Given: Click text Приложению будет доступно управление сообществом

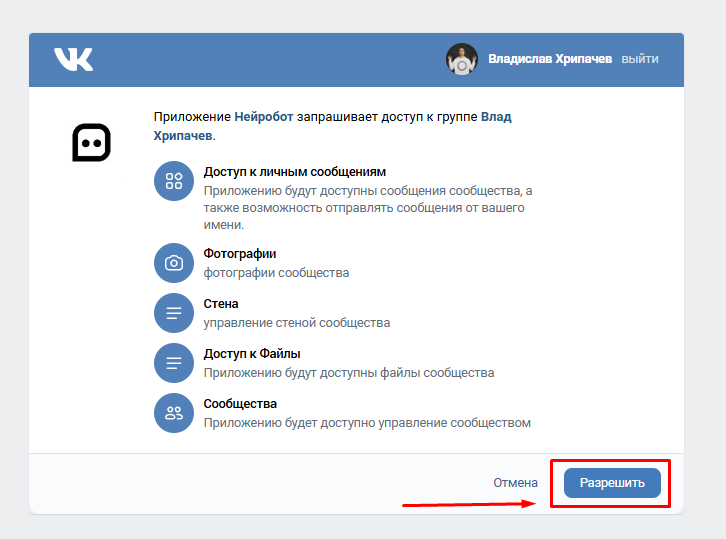Looking at the screenshot, I should [367, 423].
